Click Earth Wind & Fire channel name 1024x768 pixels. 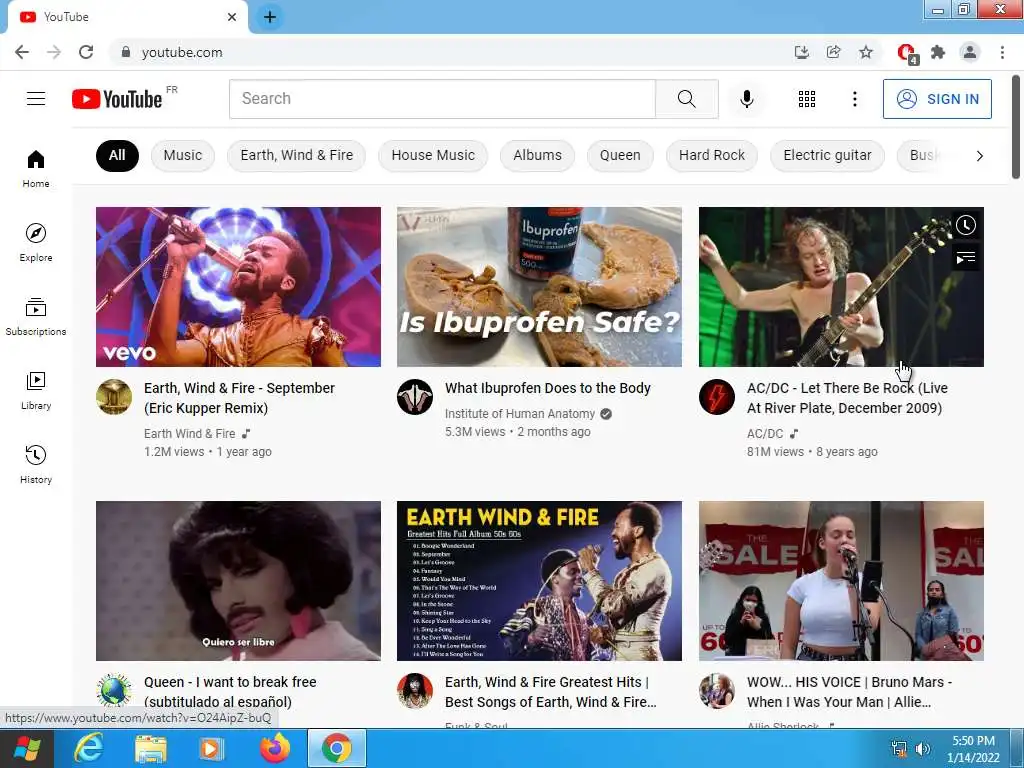pyautogui.click(x=189, y=433)
